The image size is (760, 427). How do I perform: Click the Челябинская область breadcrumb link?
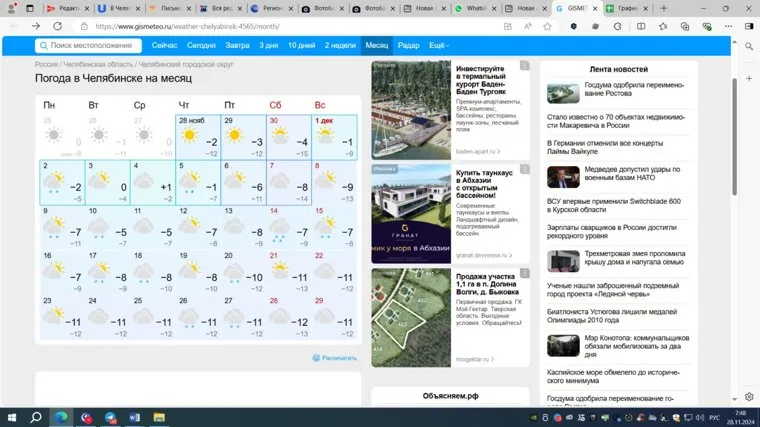click(x=94, y=64)
